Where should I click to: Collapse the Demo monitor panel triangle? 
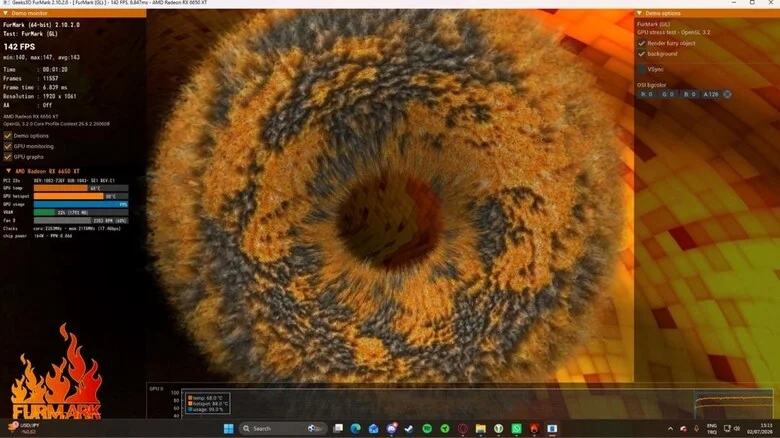tap(5, 13)
